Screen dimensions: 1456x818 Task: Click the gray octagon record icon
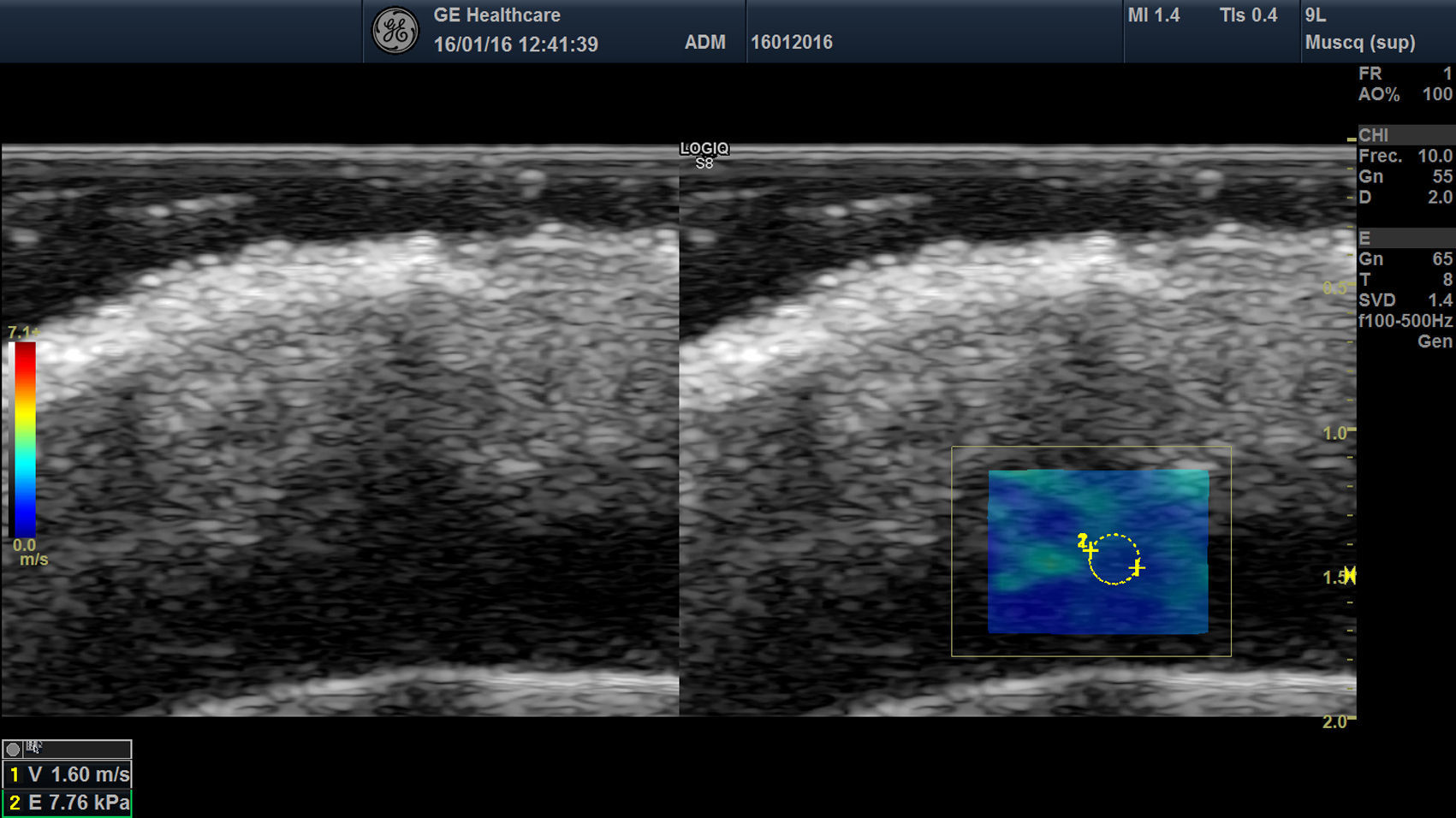(x=13, y=750)
